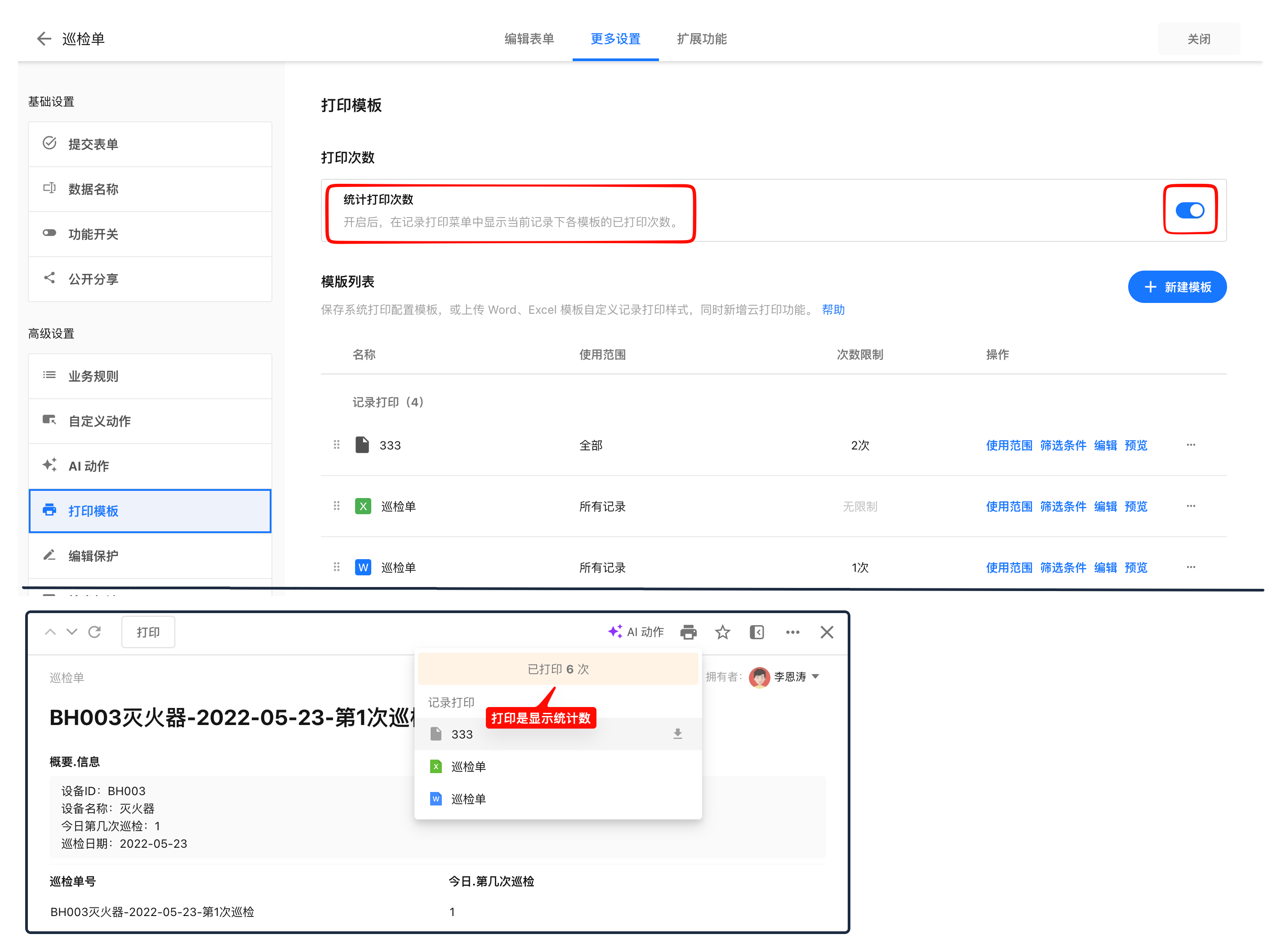Switch to the 更多设置 tab

[x=615, y=39]
